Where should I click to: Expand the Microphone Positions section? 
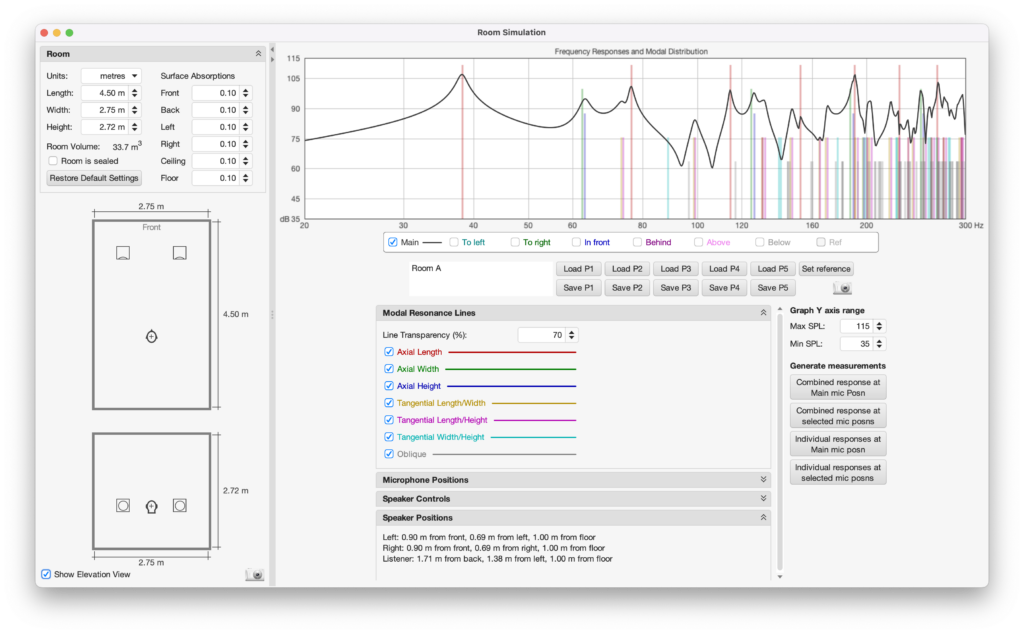point(764,480)
